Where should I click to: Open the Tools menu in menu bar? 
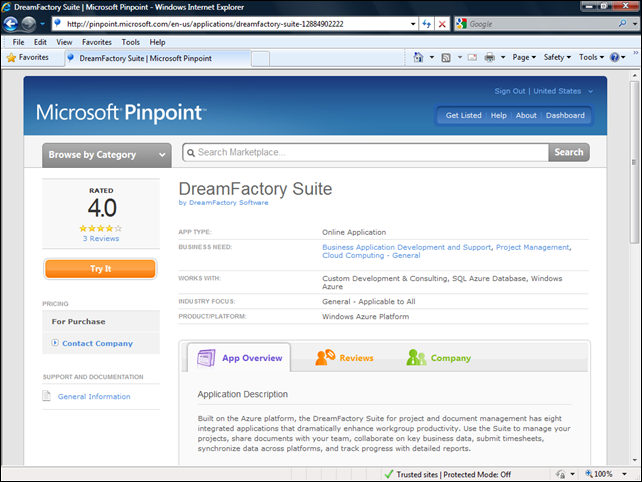(x=131, y=42)
